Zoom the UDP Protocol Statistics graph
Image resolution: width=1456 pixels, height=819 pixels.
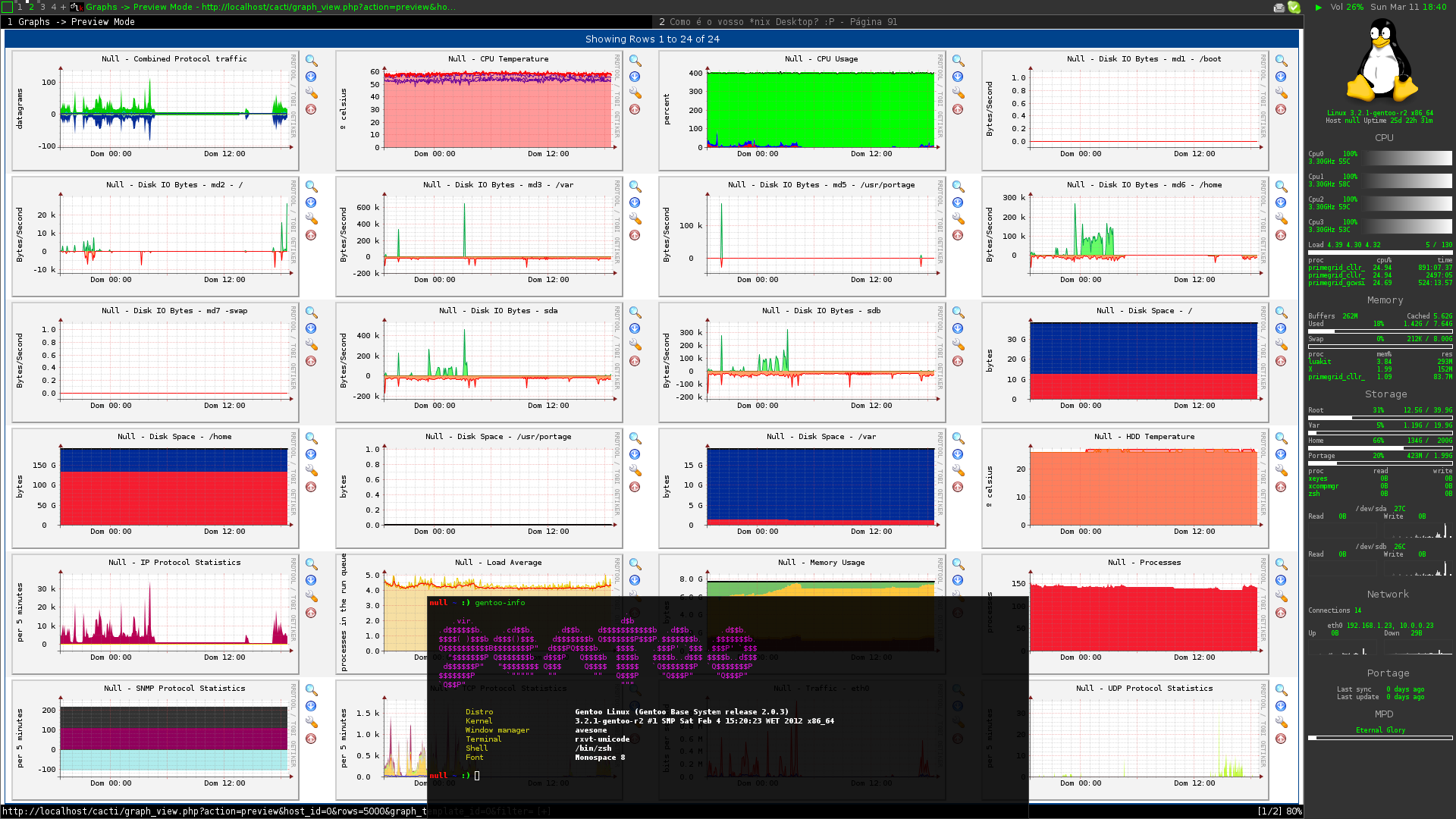click(1282, 690)
